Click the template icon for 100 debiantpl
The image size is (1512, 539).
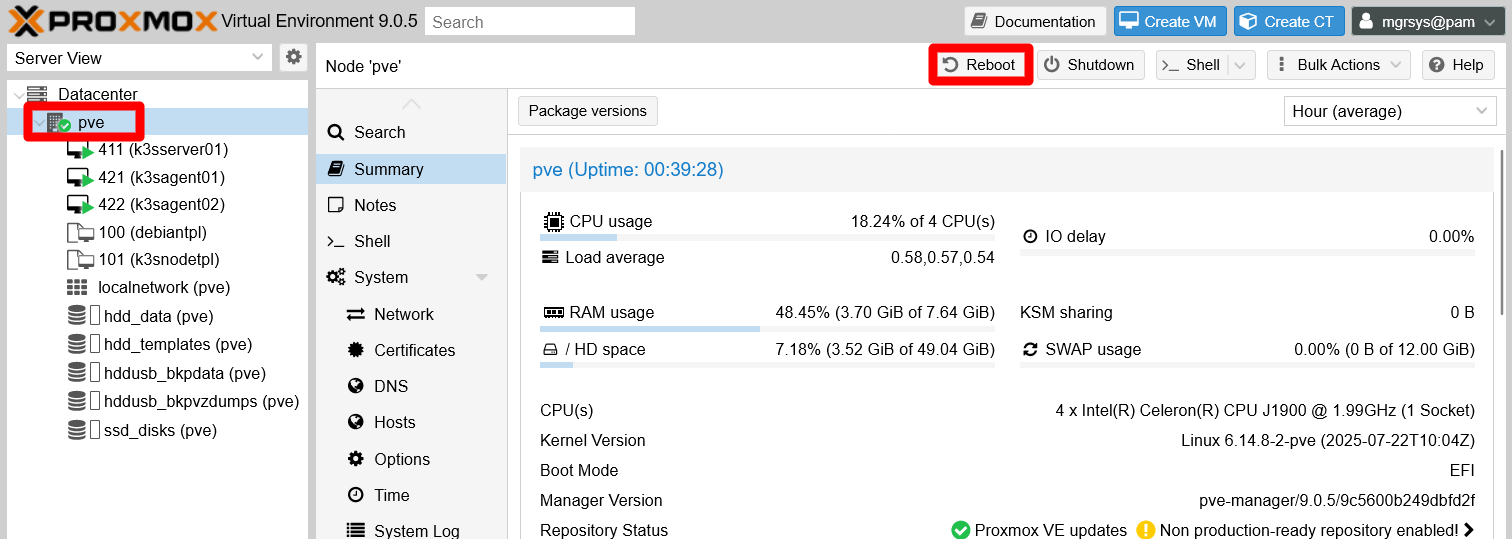[79, 233]
